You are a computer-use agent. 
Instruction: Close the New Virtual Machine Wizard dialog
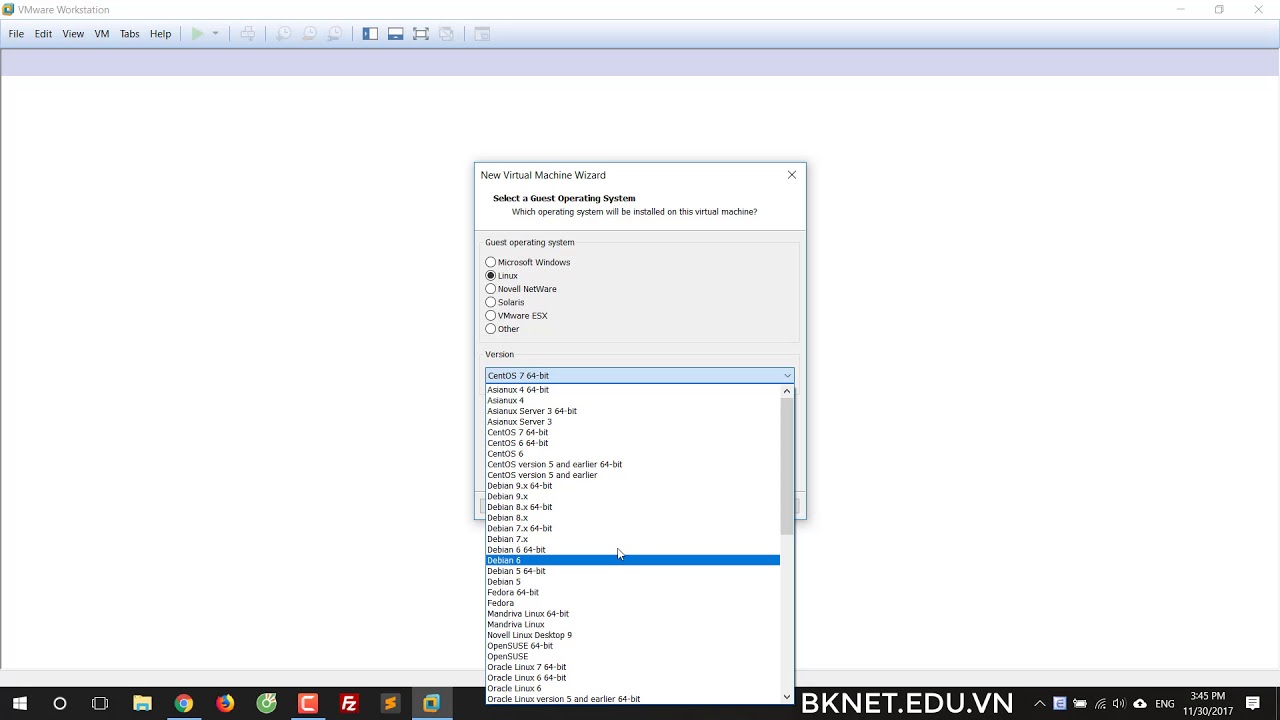coord(792,175)
